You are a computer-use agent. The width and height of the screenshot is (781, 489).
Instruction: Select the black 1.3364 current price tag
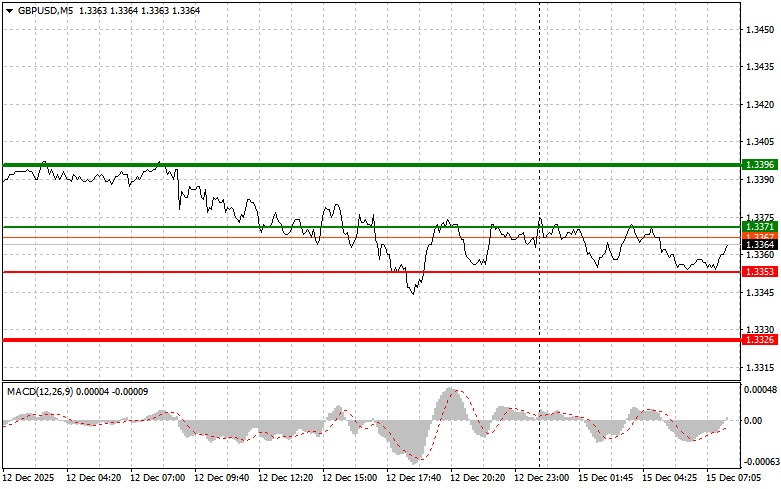(759, 244)
